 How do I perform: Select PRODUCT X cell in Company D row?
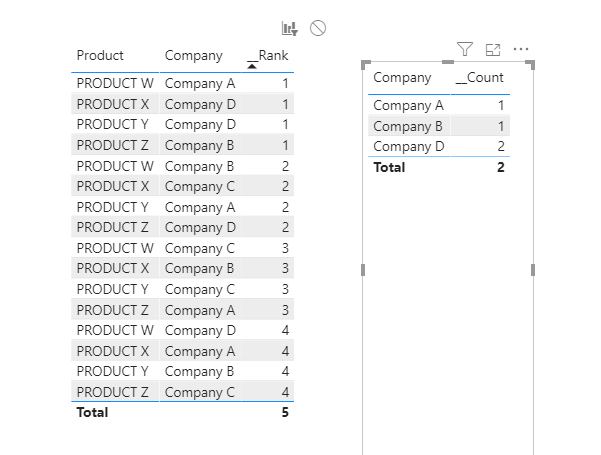click(113, 104)
